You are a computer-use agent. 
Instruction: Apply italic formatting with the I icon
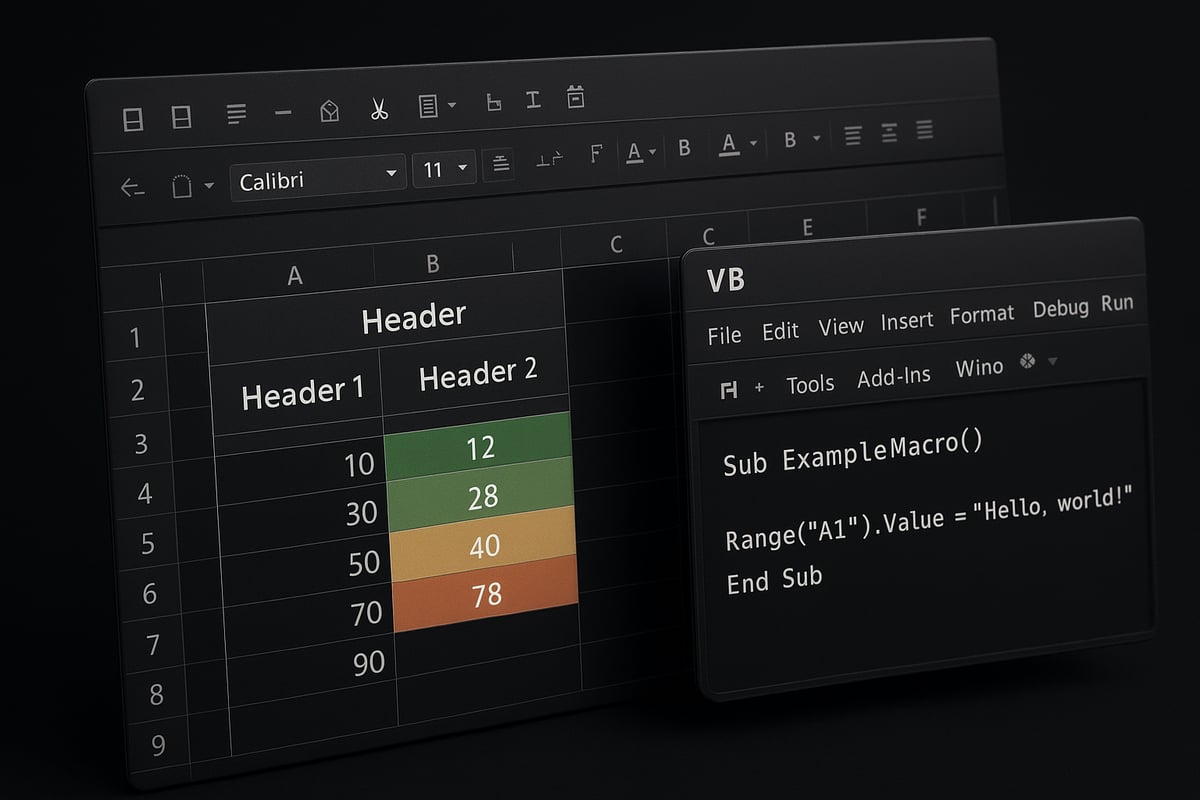[x=533, y=99]
